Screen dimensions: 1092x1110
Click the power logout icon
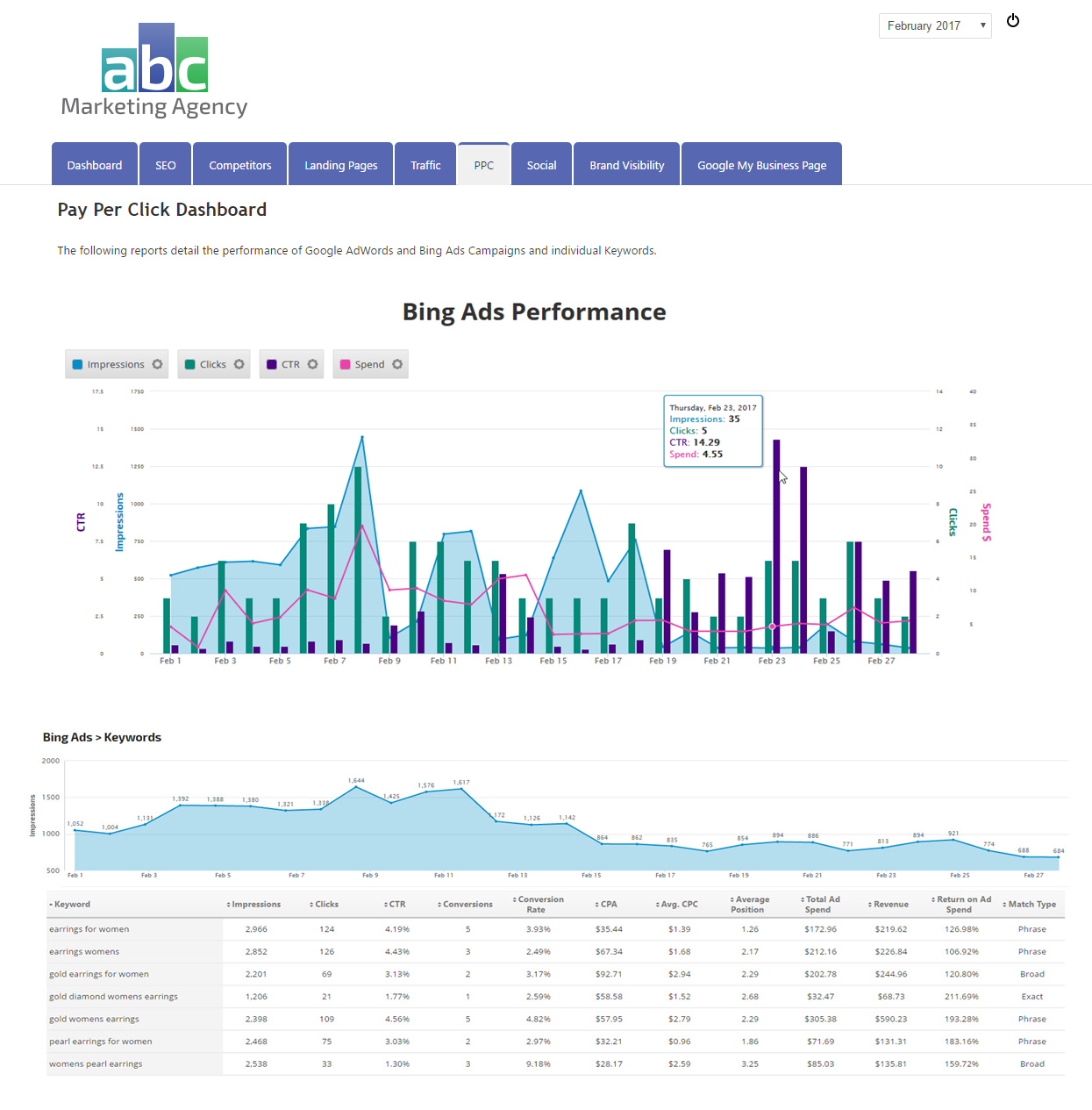point(1013,21)
